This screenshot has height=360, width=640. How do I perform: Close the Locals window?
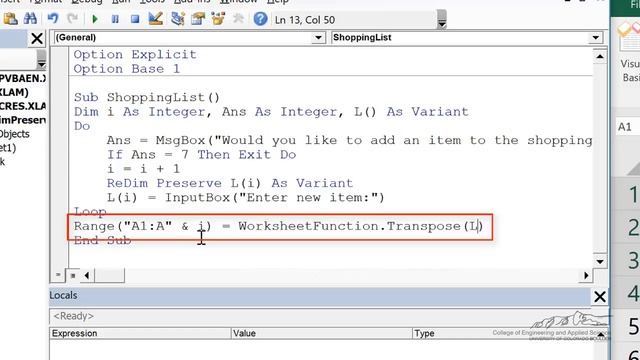pyautogui.click(x=600, y=297)
